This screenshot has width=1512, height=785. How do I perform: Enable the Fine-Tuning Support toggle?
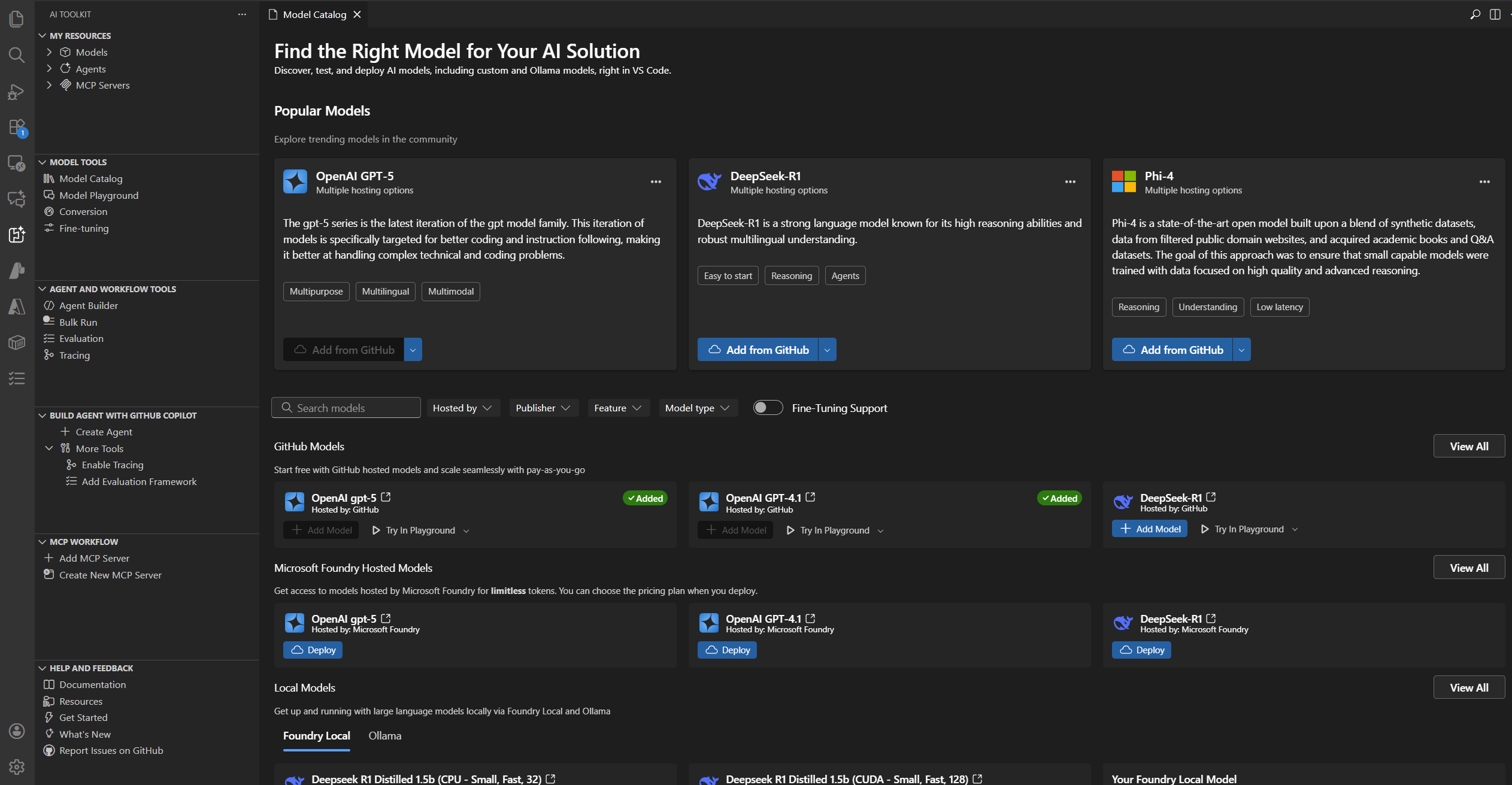768,407
